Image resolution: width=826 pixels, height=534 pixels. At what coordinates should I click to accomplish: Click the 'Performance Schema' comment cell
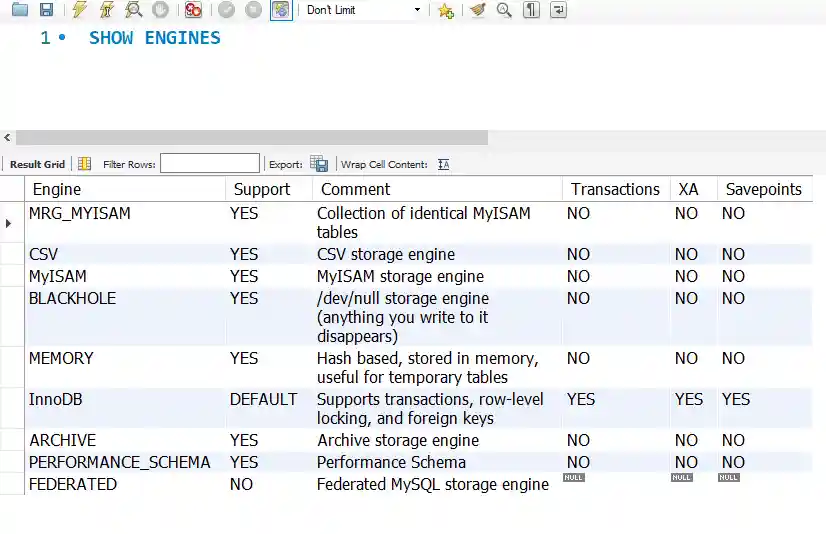click(437, 462)
